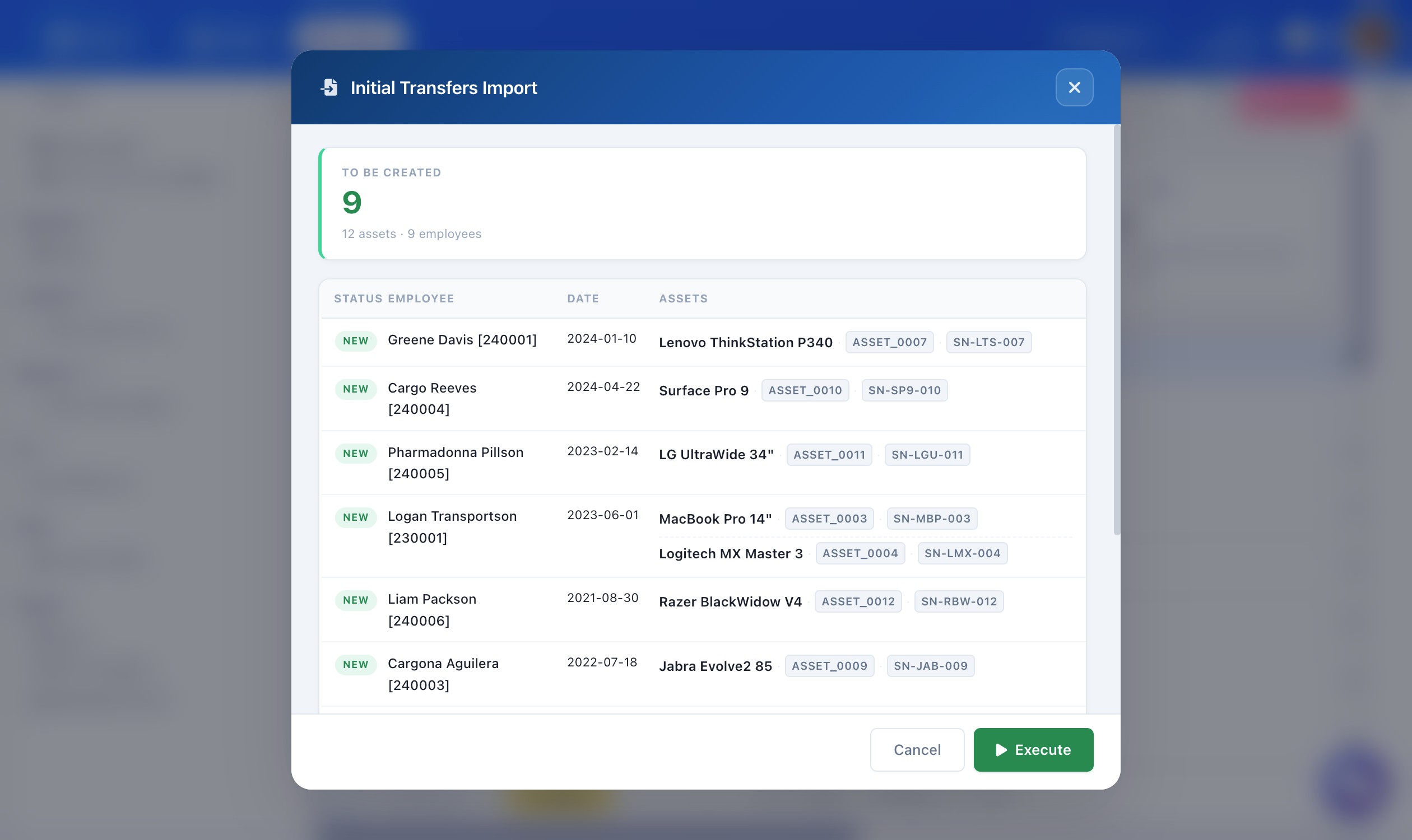Click the date 2024-04-22
1412x840 pixels.
click(x=603, y=386)
